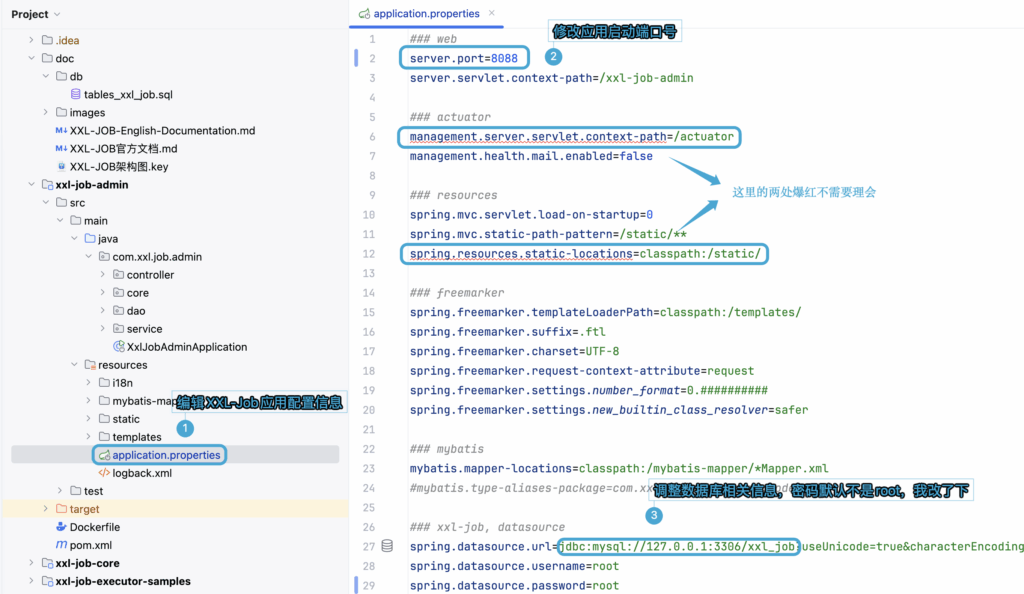Image resolution: width=1024 pixels, height=594 pixels.
Task: Click the pom.xml Maven file icon
Action: coord(61,545)
